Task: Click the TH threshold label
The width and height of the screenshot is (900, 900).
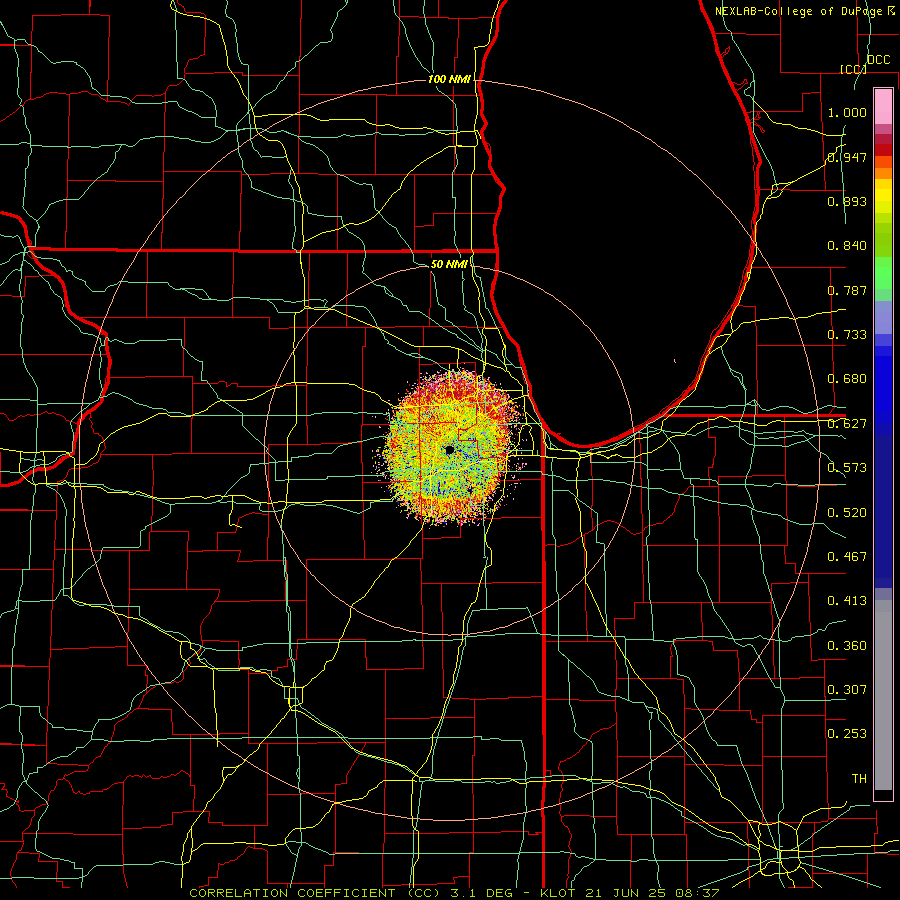Action: (859, 778)
